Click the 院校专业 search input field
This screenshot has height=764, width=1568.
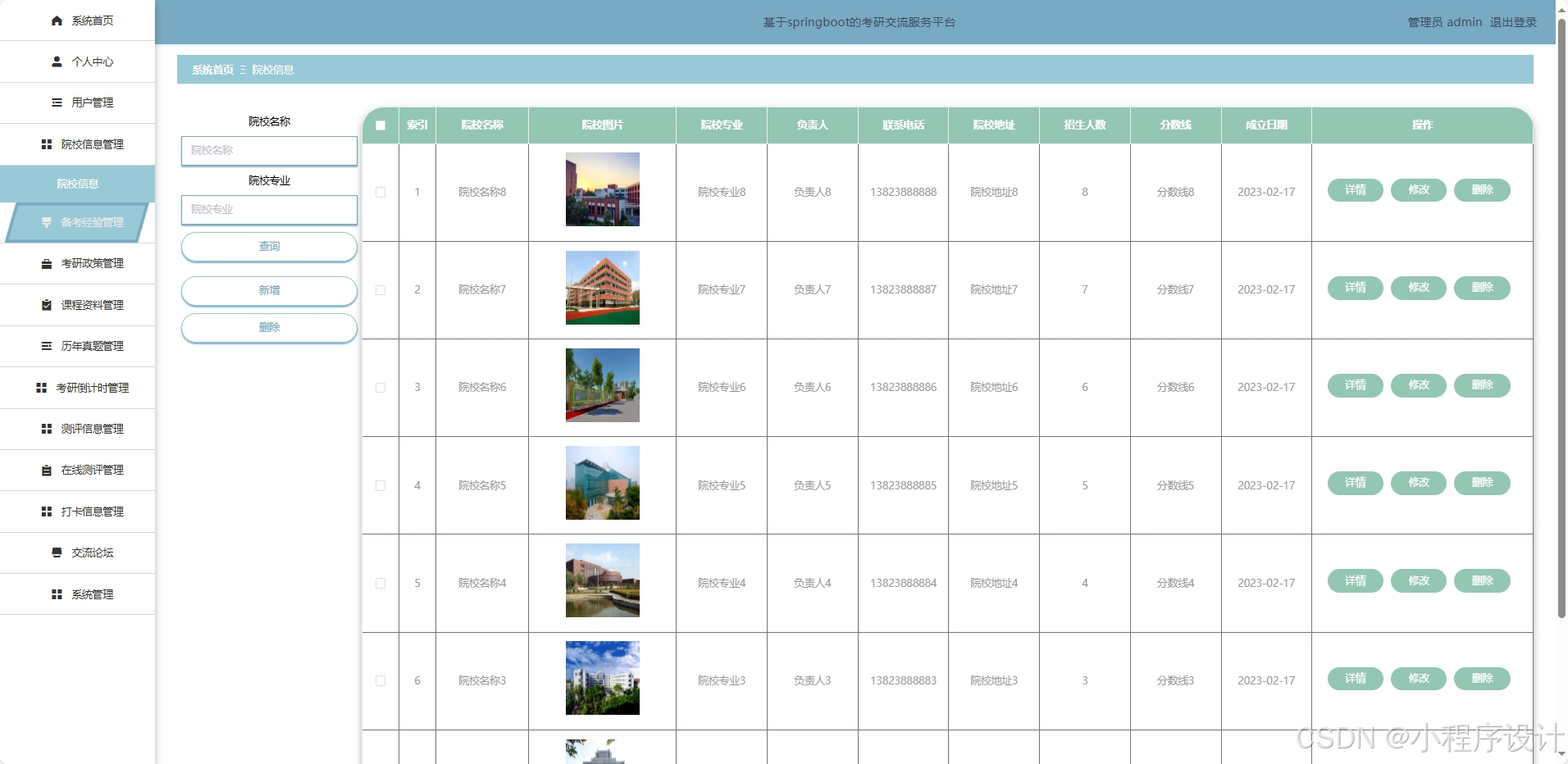[x=269, y=210]
